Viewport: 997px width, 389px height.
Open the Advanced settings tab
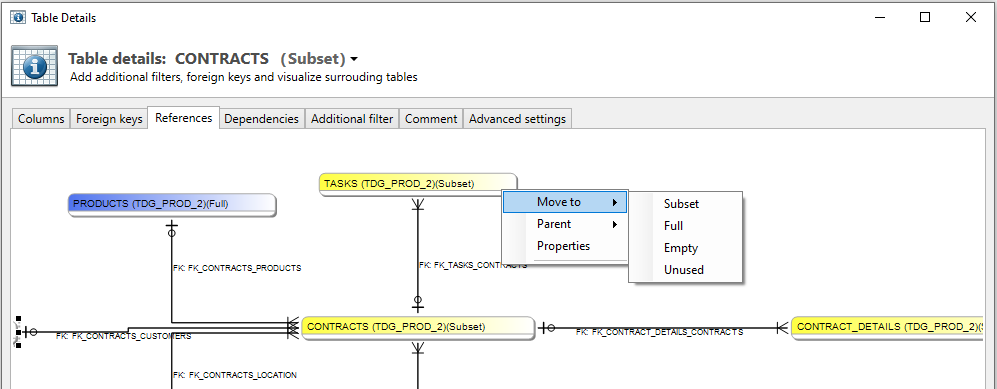(518, 119)
